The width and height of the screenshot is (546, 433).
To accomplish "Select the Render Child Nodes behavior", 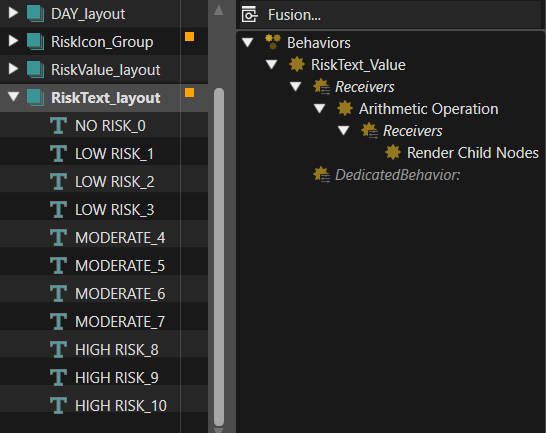I will pos(473,153).
